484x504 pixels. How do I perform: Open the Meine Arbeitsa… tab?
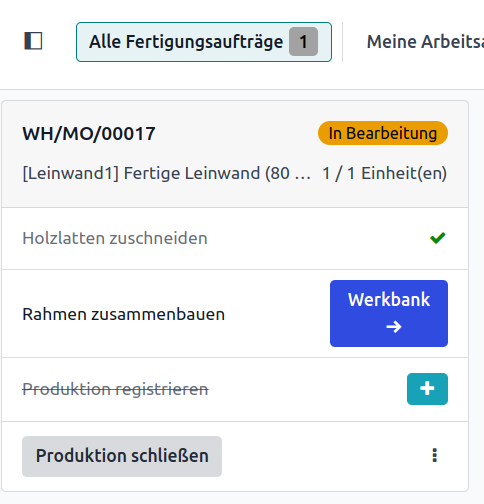click(x=425, y=42)
